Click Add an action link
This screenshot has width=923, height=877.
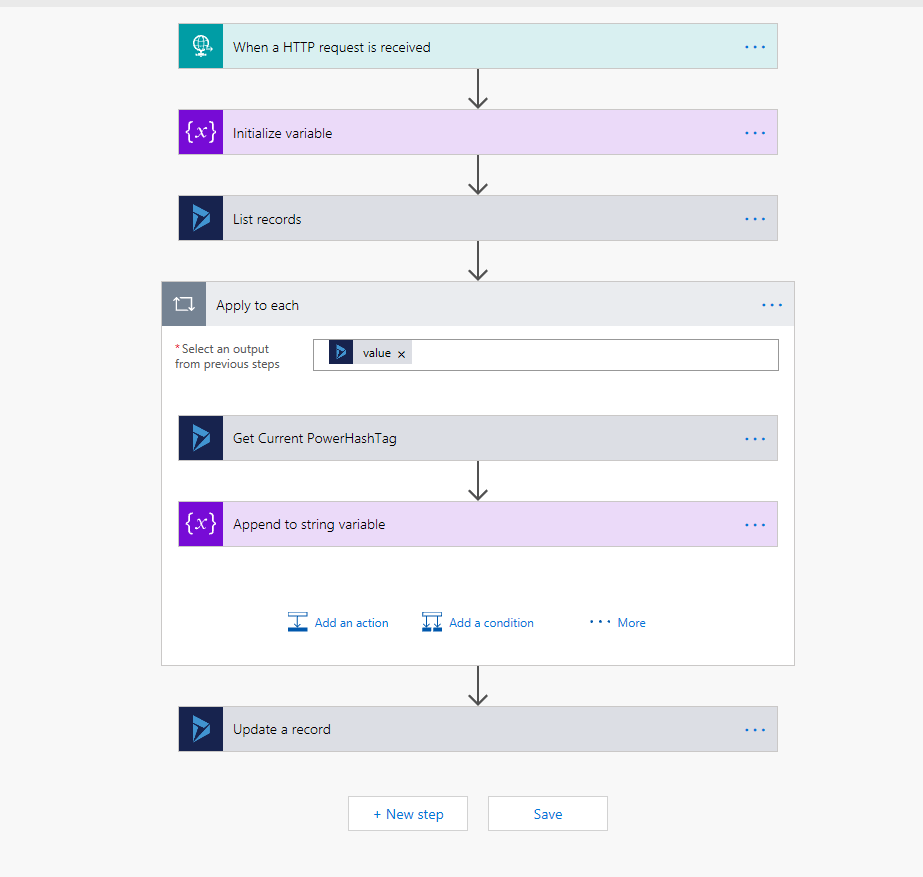339,623
